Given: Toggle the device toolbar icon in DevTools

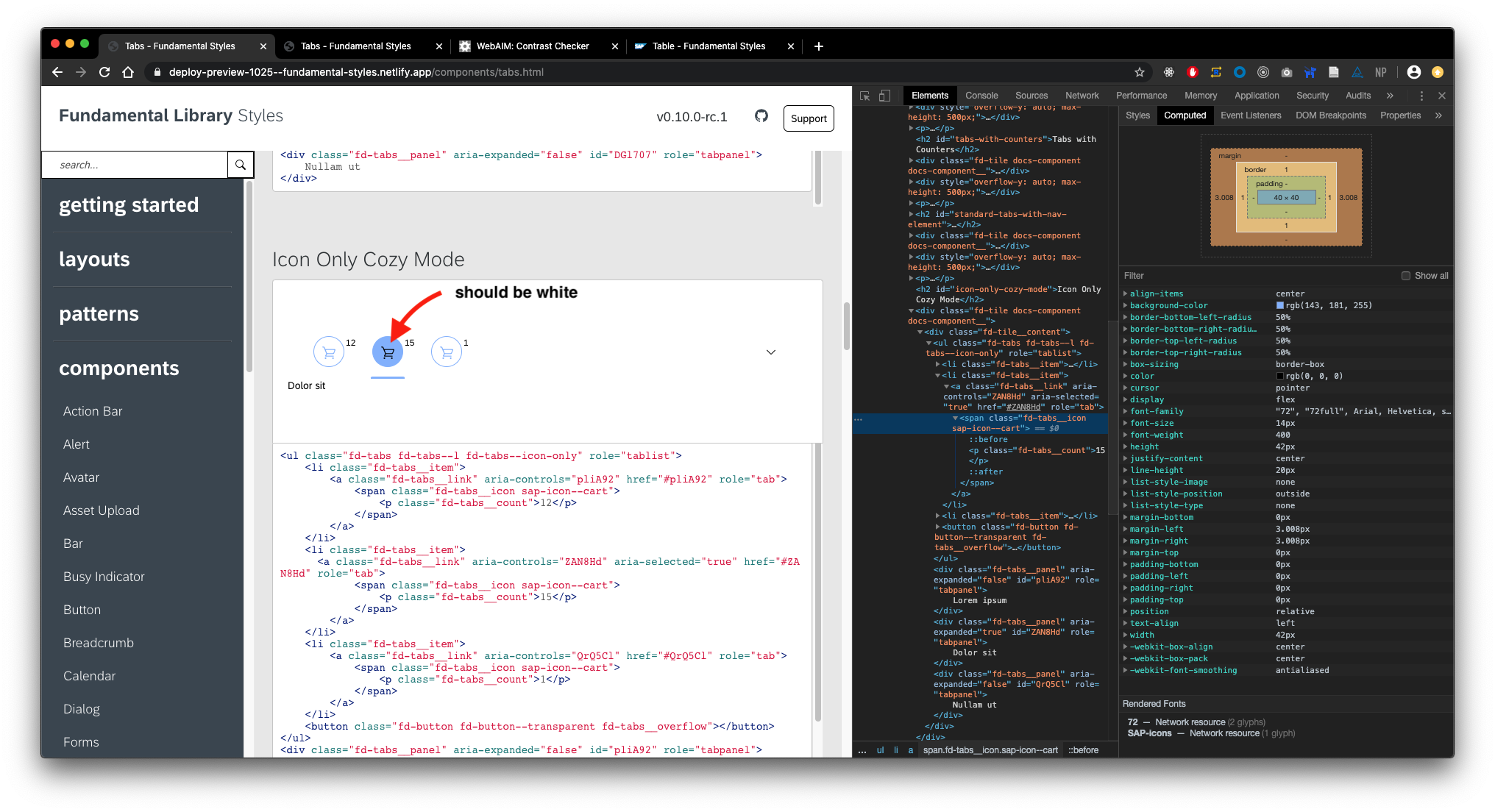Looking at the screenshot, I should [885, 96].
